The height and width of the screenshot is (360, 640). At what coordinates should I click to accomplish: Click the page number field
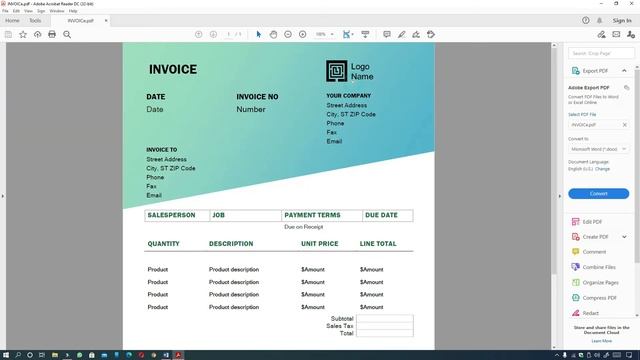click(229, 35)
